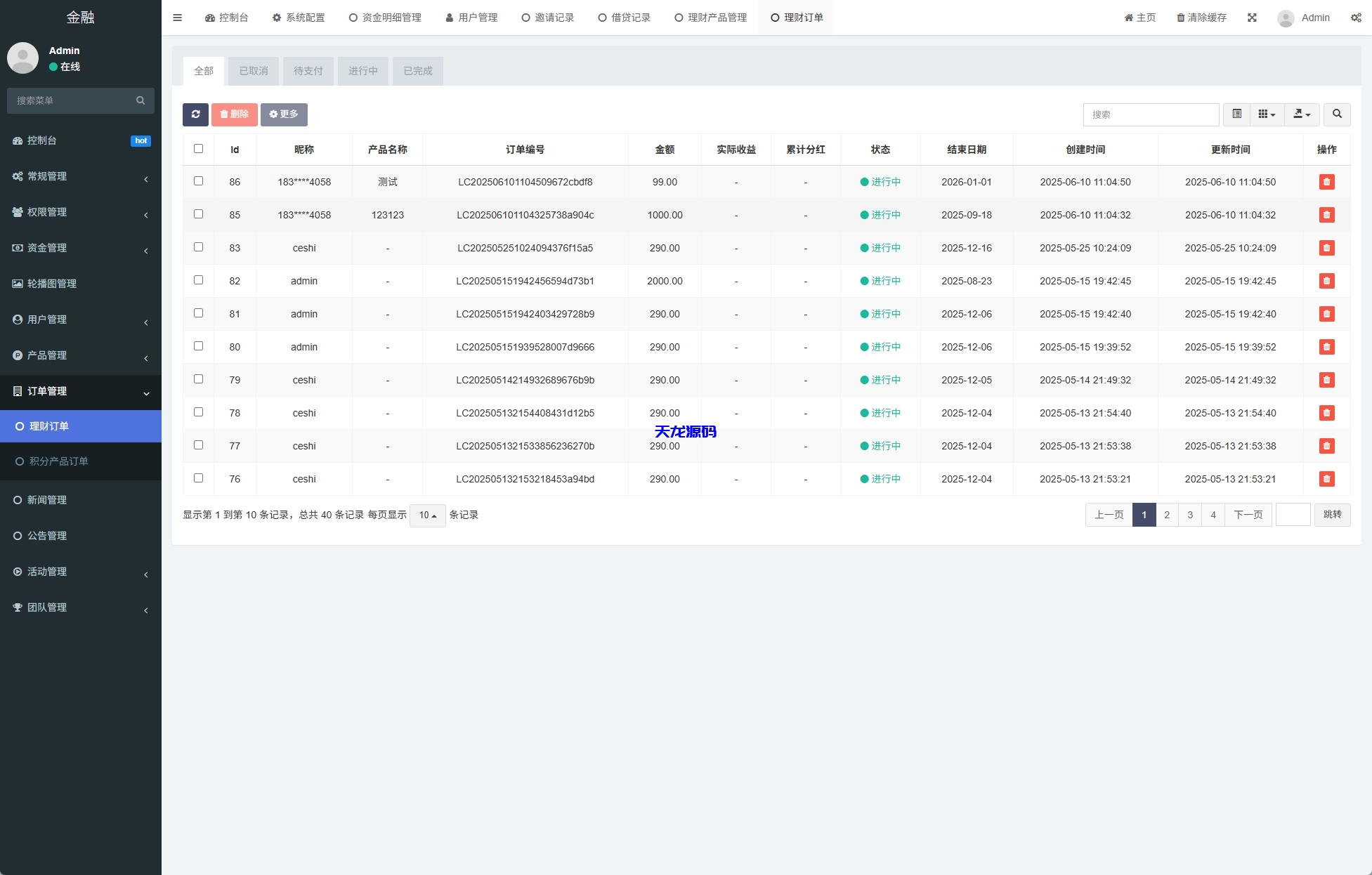
Task: Delete order 86 via its trash icon
Action: 1326,182
